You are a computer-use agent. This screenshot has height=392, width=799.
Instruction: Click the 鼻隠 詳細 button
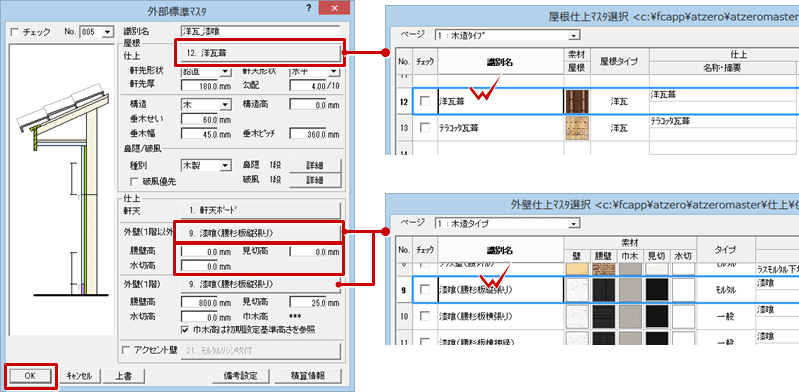click(315, 165)
